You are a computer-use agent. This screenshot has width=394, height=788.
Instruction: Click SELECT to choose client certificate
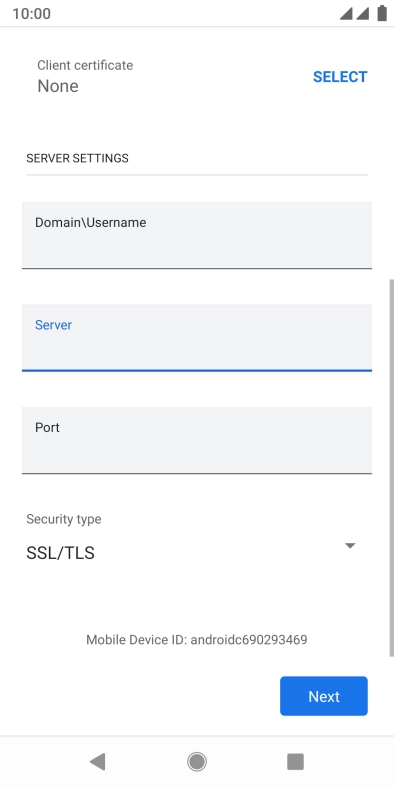340,77
